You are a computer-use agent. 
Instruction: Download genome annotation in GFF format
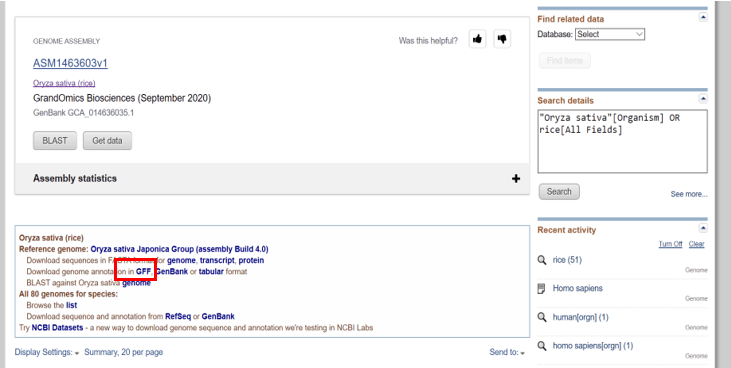click(144, 271)
